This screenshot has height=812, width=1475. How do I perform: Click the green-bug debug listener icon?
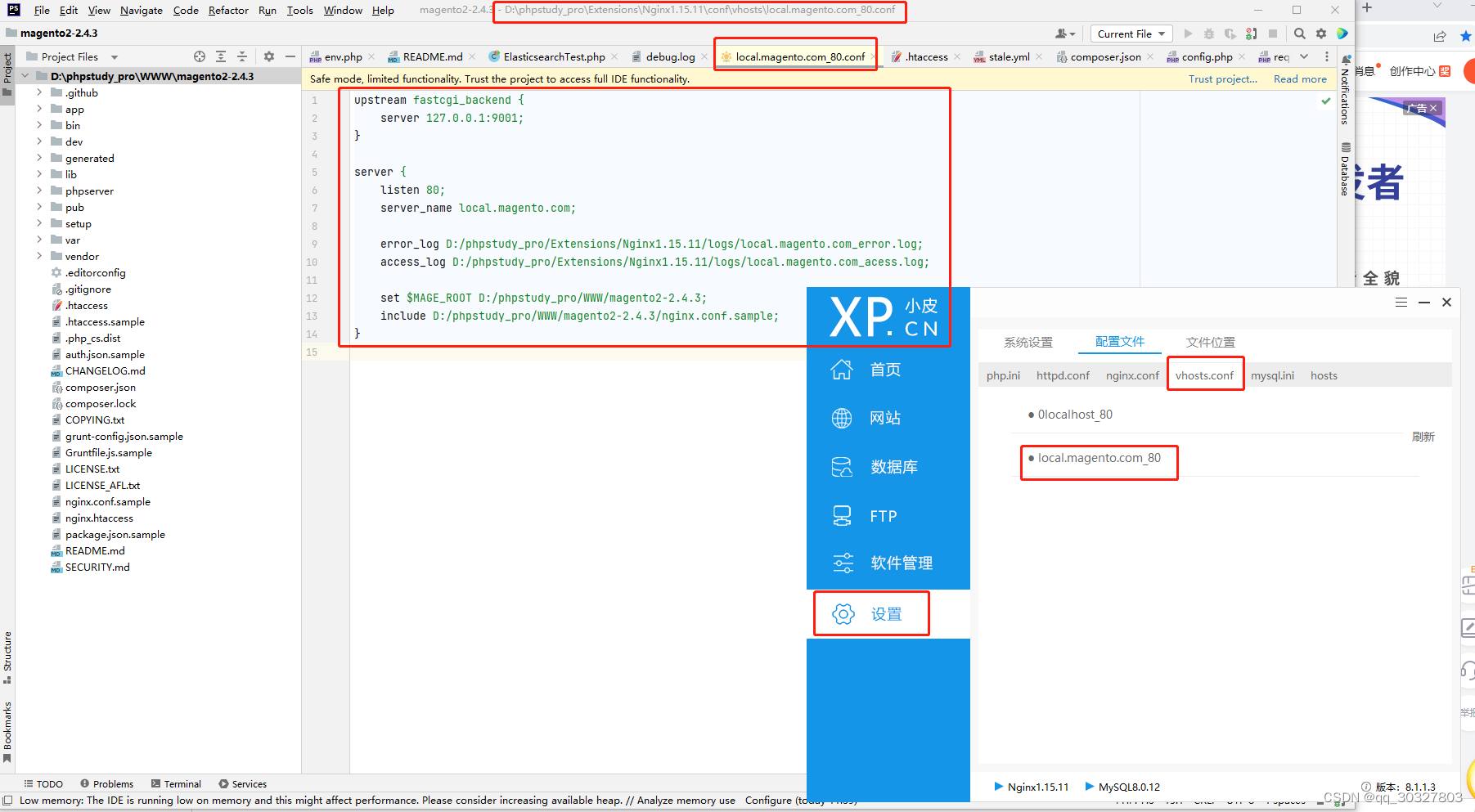[x=1251, y=34]
